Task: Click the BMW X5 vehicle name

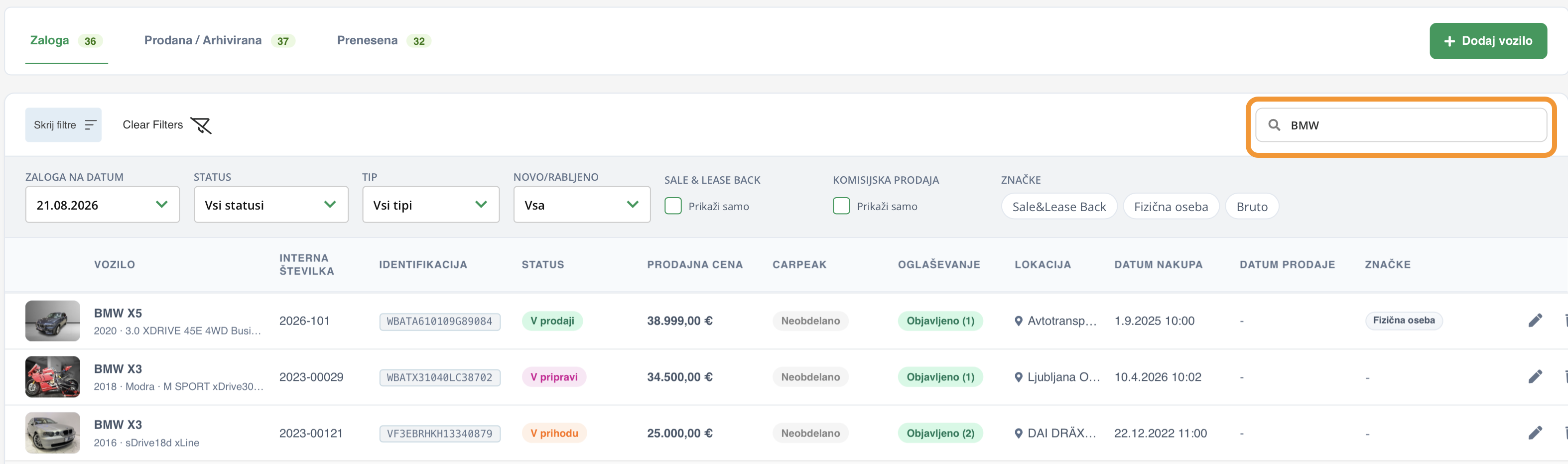Action: pyautogui.click(x=118, y=313)
